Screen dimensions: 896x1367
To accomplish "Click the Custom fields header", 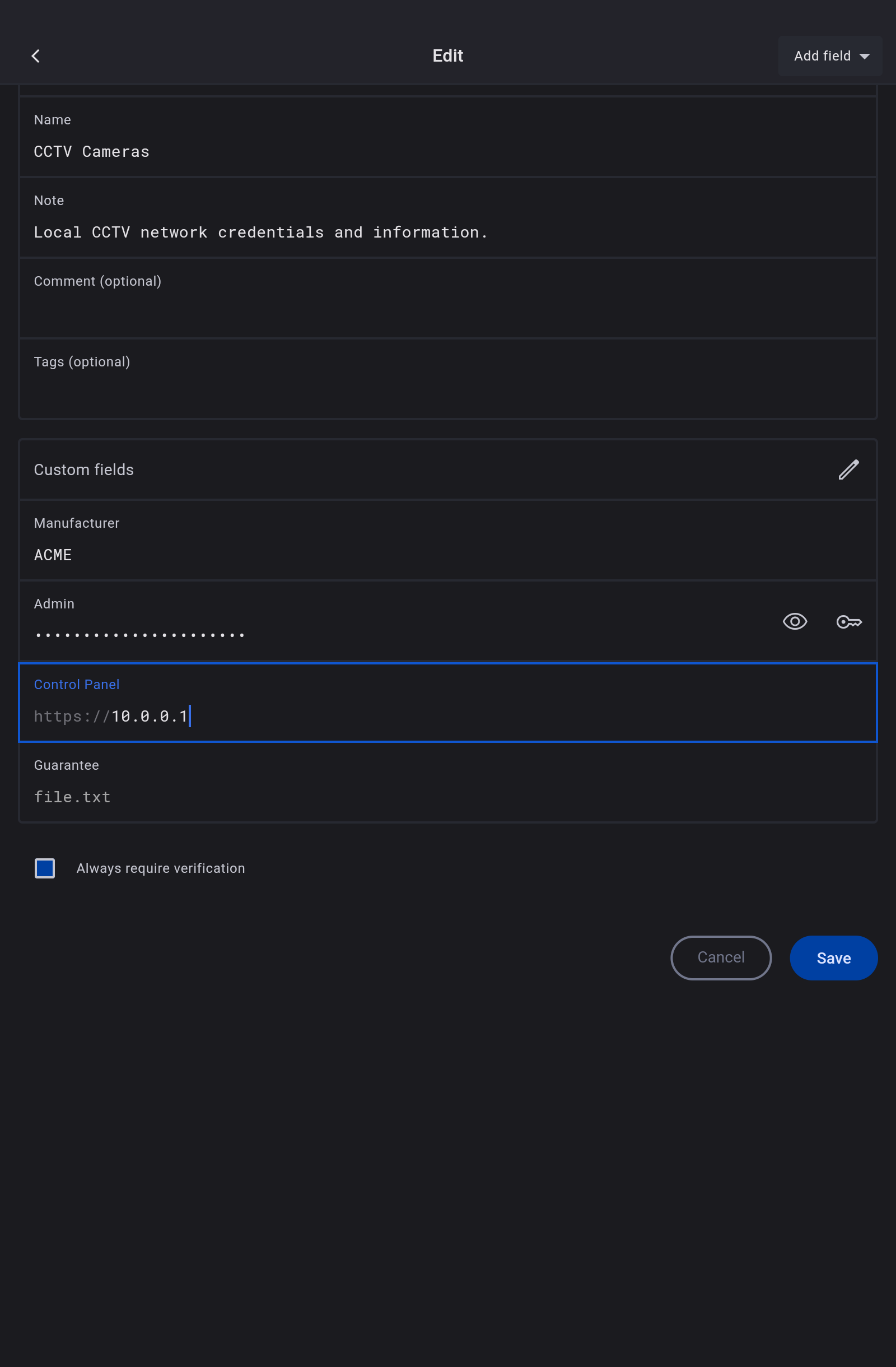I will 84,470.
